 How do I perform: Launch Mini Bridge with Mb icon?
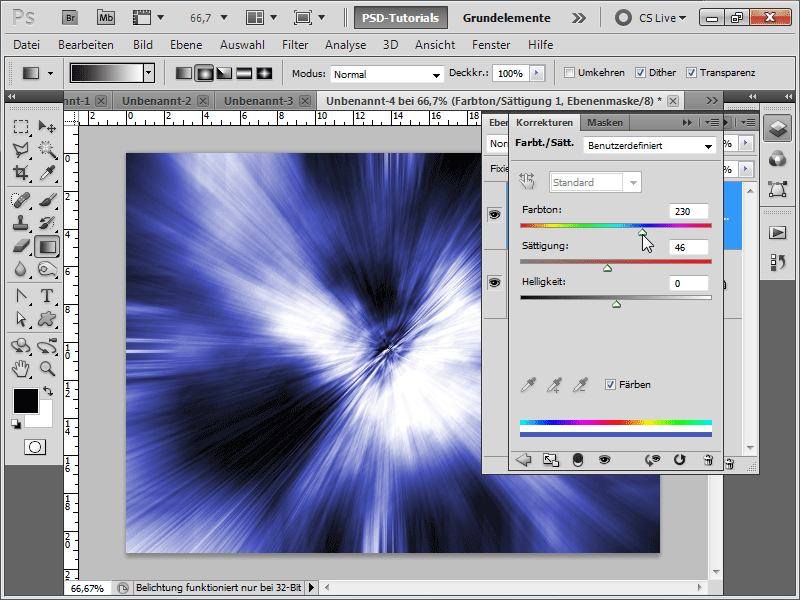106,18
